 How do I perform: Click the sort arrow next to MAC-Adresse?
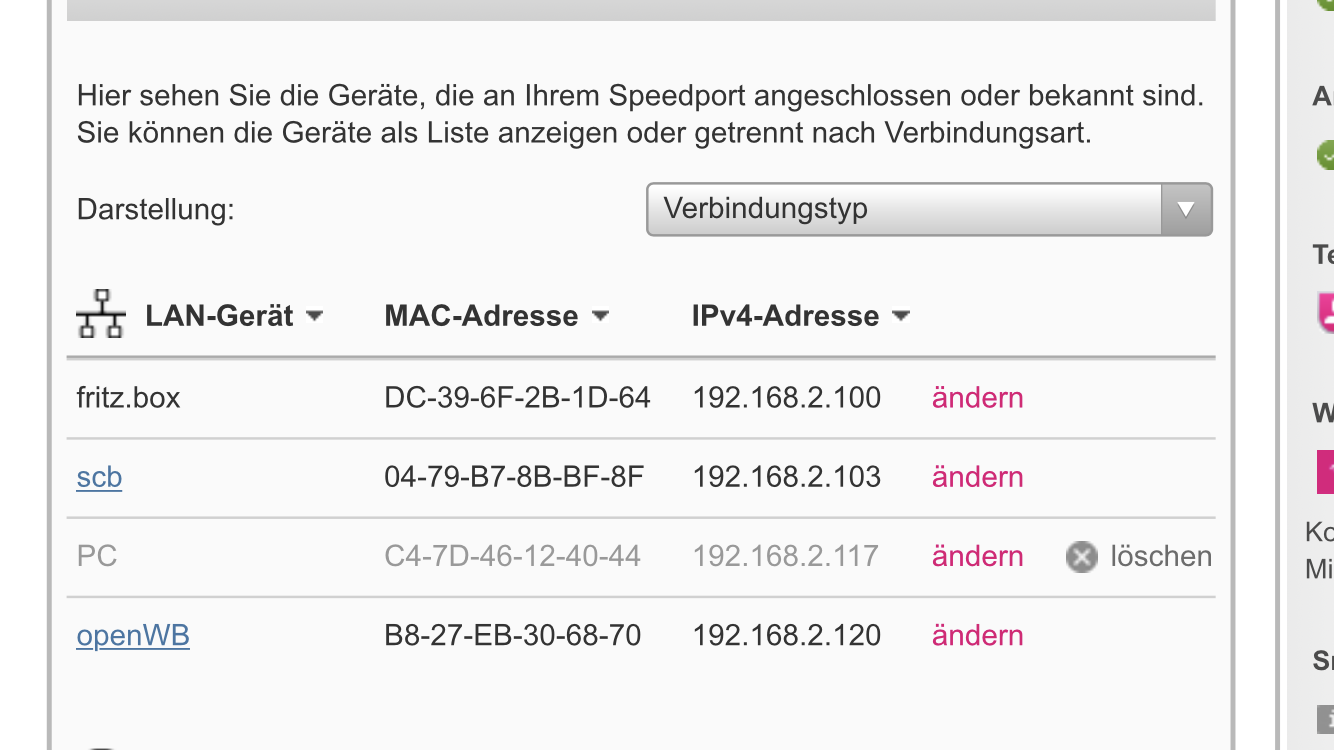pyautogui.click(x=600, y=316)
